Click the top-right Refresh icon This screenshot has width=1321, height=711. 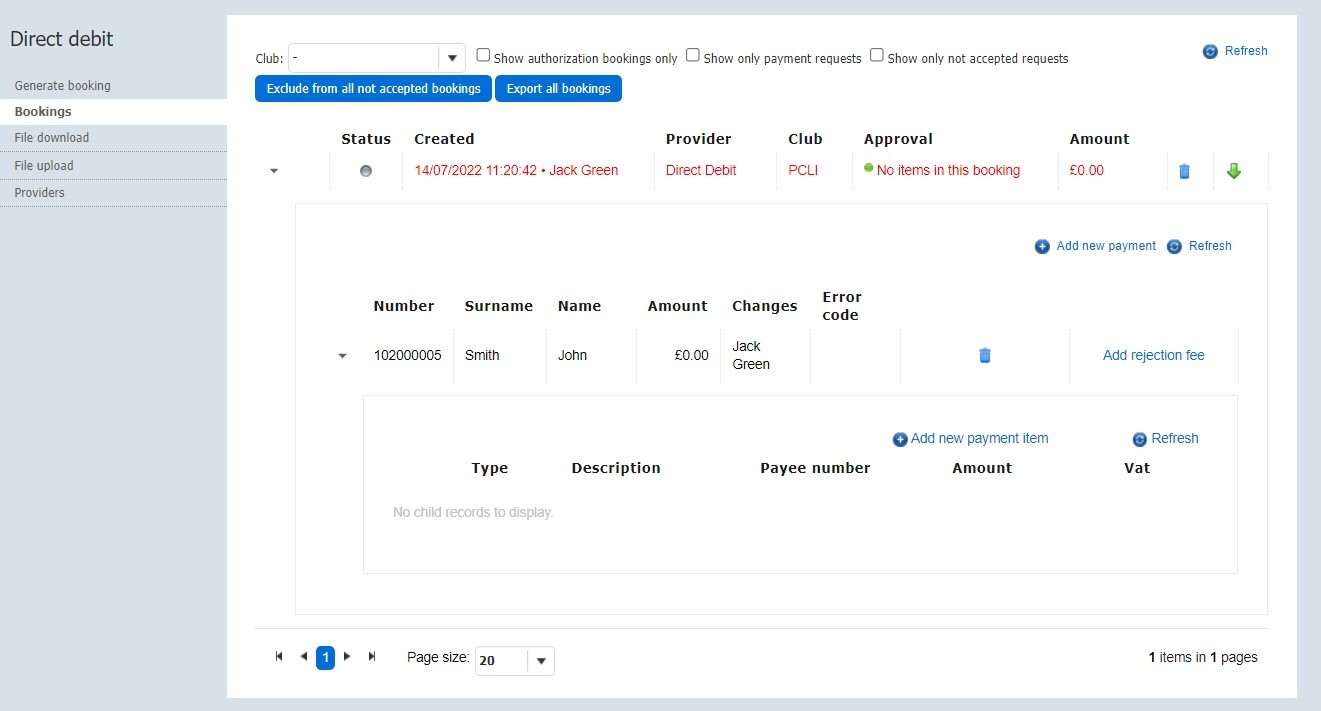point(1210,51)
